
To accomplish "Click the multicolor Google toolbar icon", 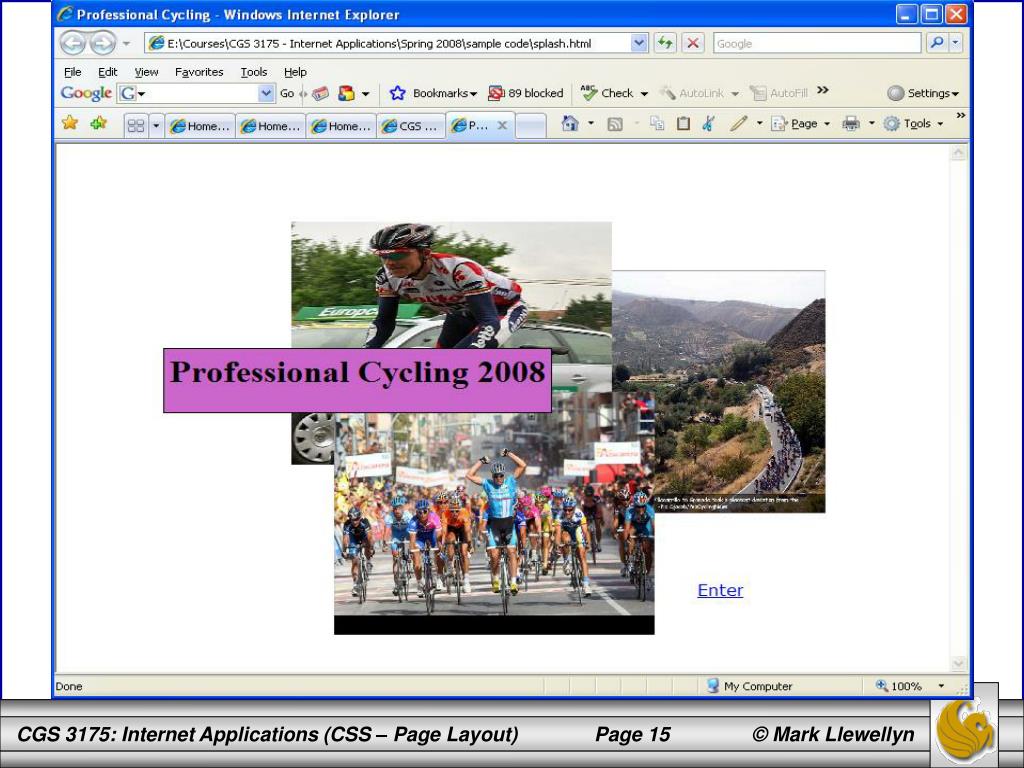I will [x=346, y=93].
